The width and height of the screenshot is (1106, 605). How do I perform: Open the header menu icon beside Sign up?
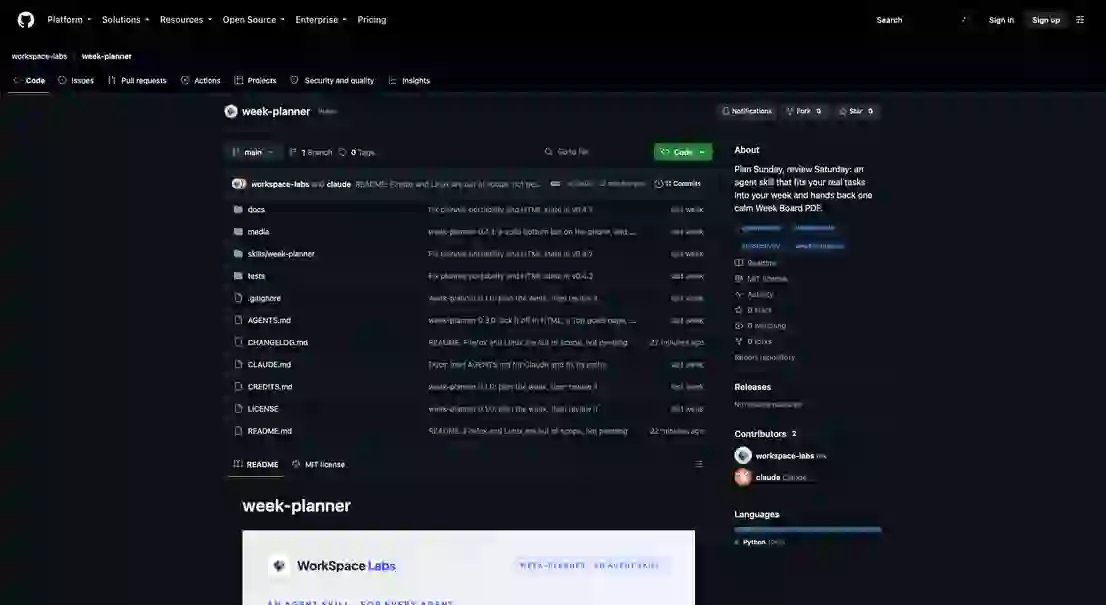(1080, 20)
